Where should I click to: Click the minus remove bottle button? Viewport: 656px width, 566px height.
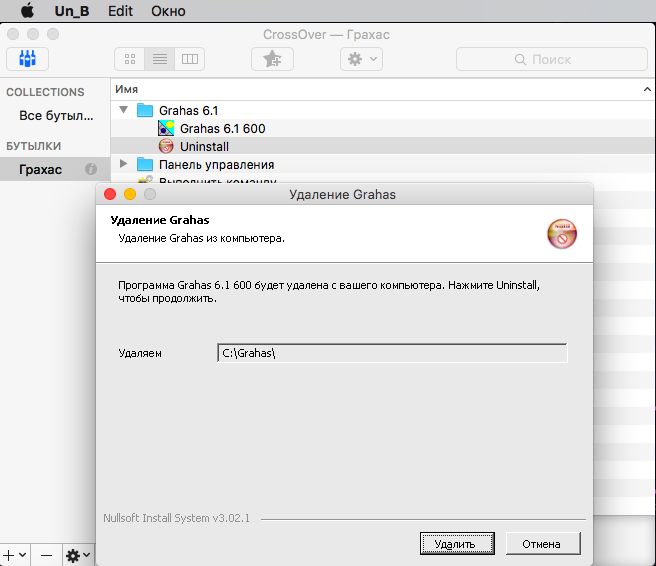(x=46, y=555)
